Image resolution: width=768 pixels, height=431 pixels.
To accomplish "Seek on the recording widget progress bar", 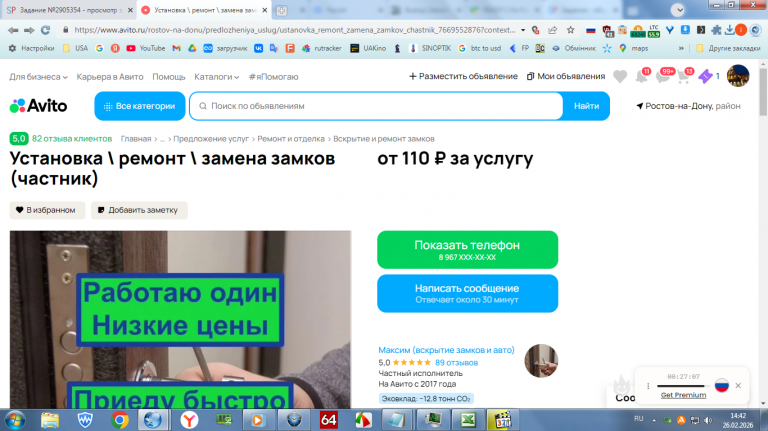I will 683,386.
